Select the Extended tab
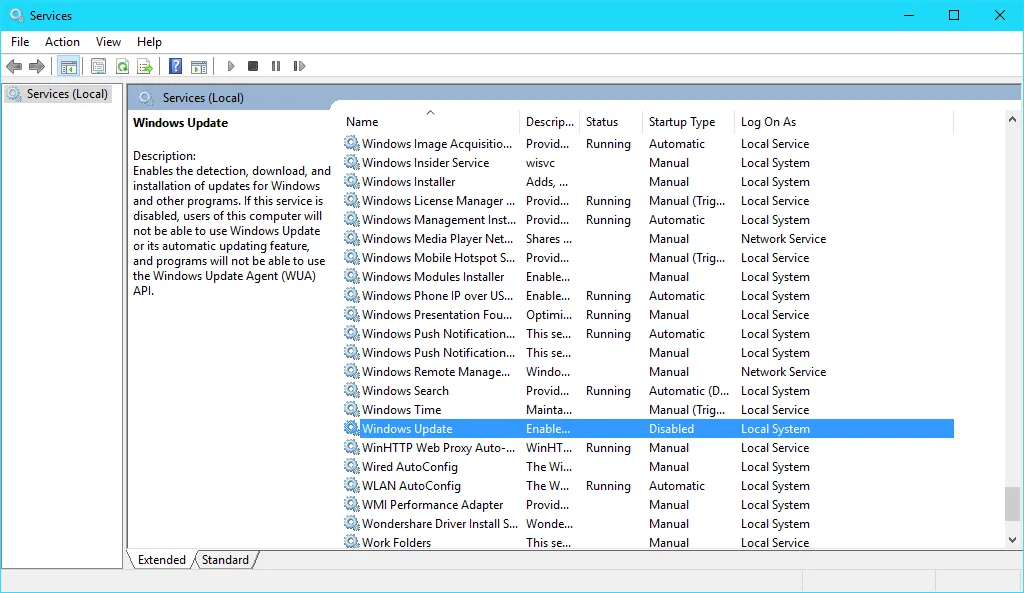The image size is (1024, 593). pyautogui.click(x=161, y=560)
